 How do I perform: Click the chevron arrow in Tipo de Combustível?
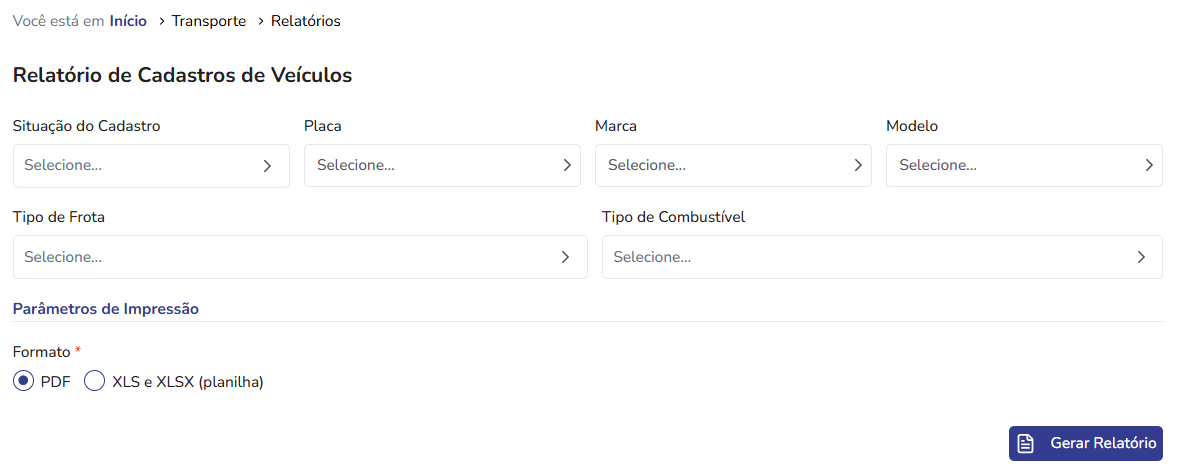[1141, 257]
